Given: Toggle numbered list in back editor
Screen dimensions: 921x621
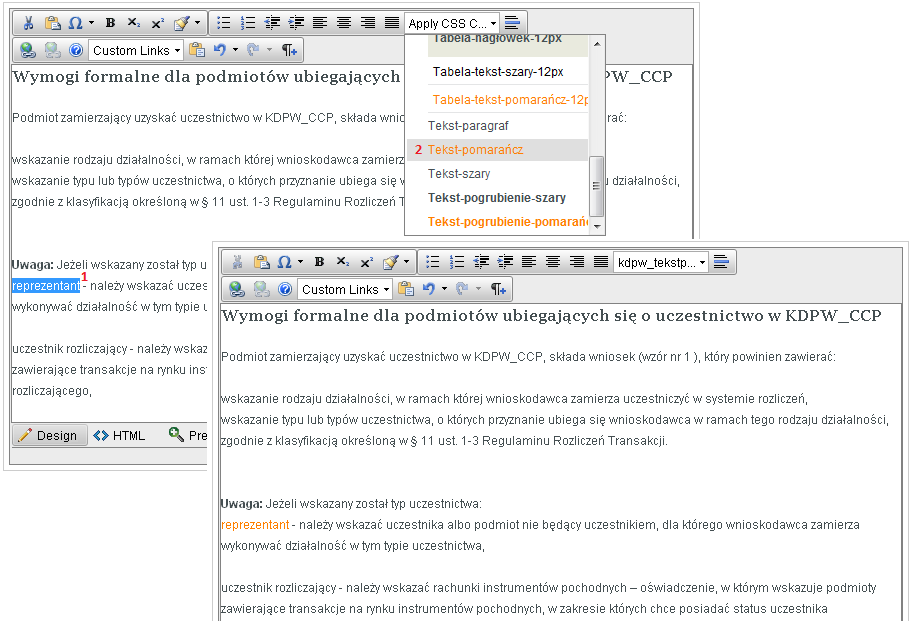Looking at the screenshot, I should click(x=248, y=23).
